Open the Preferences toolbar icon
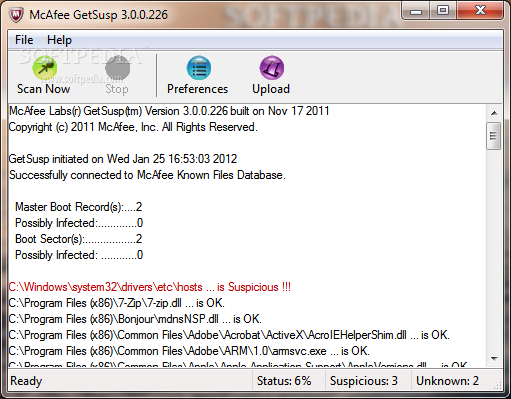This screenshot has height=399, width=511. [x=199, y=68]
